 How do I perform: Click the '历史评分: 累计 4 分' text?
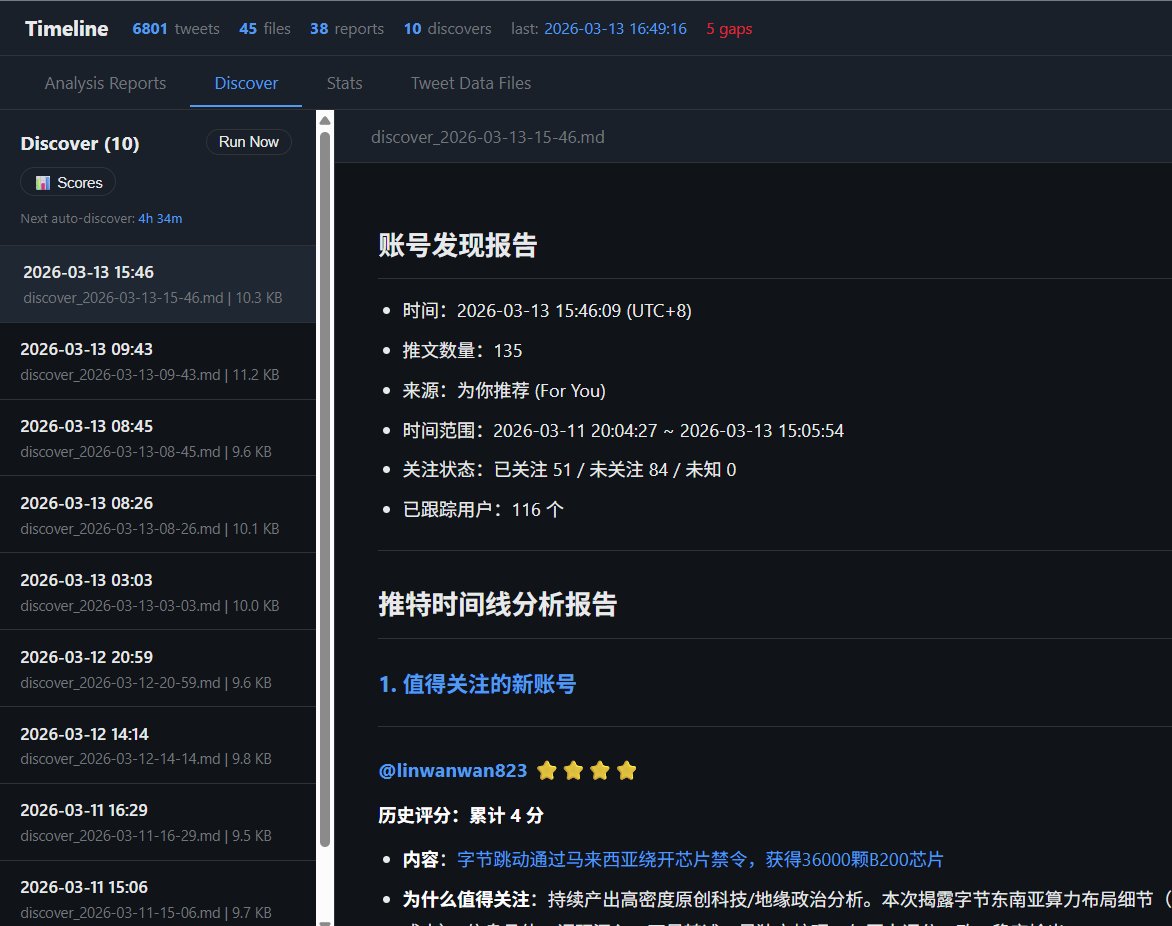click(x=460, y=815)
